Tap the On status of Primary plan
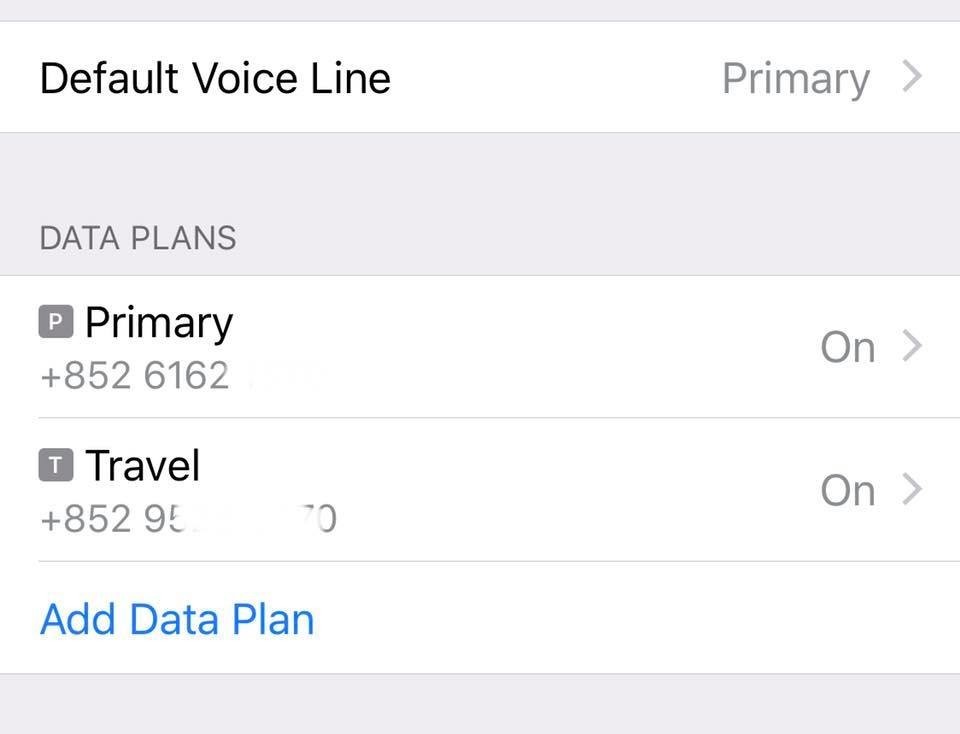Screen dimensions: 960x734 pyautogui.click(x=848, y=347)
